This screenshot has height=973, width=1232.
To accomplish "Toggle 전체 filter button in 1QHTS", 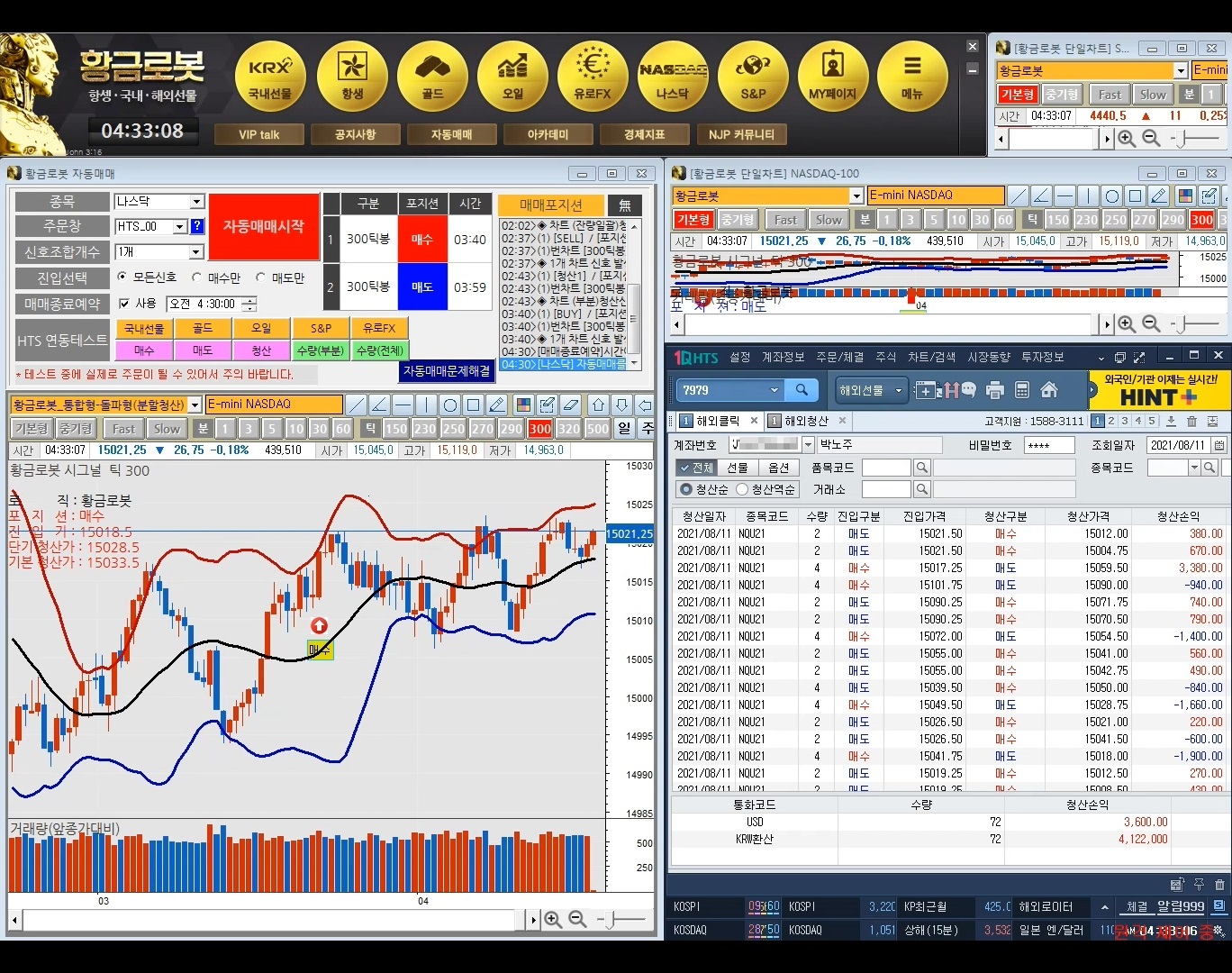I will pos(695,468).
